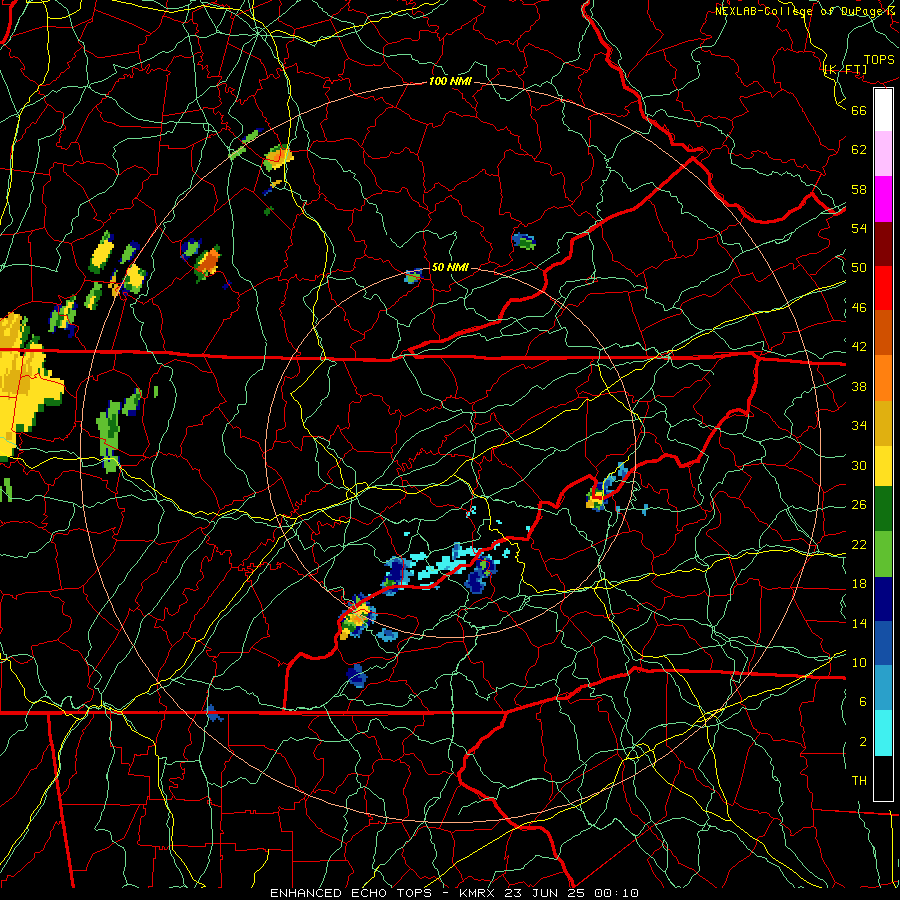Click the light green legend swatch

pos(883,554)
